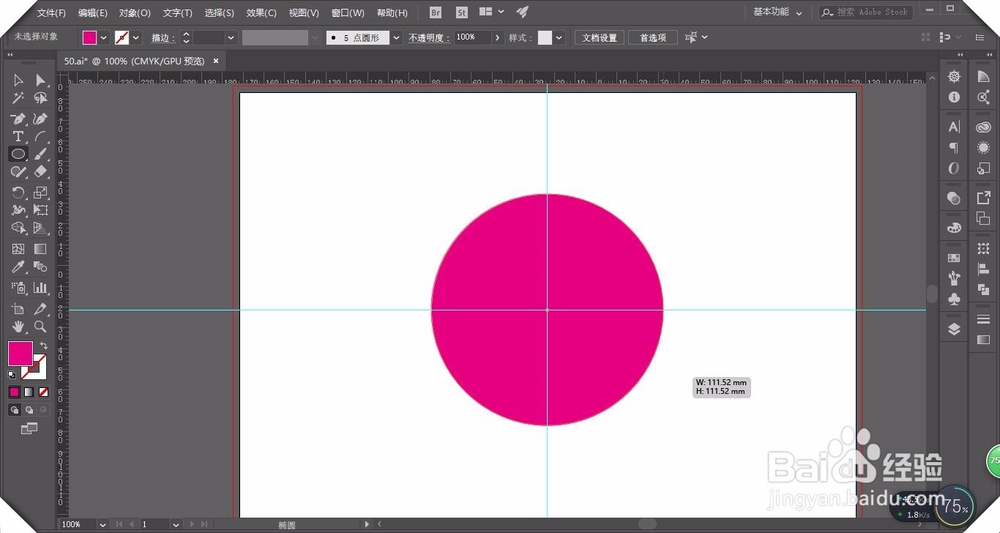Choose the Lasso tool

pyautogui.click(x=40, y=98)
